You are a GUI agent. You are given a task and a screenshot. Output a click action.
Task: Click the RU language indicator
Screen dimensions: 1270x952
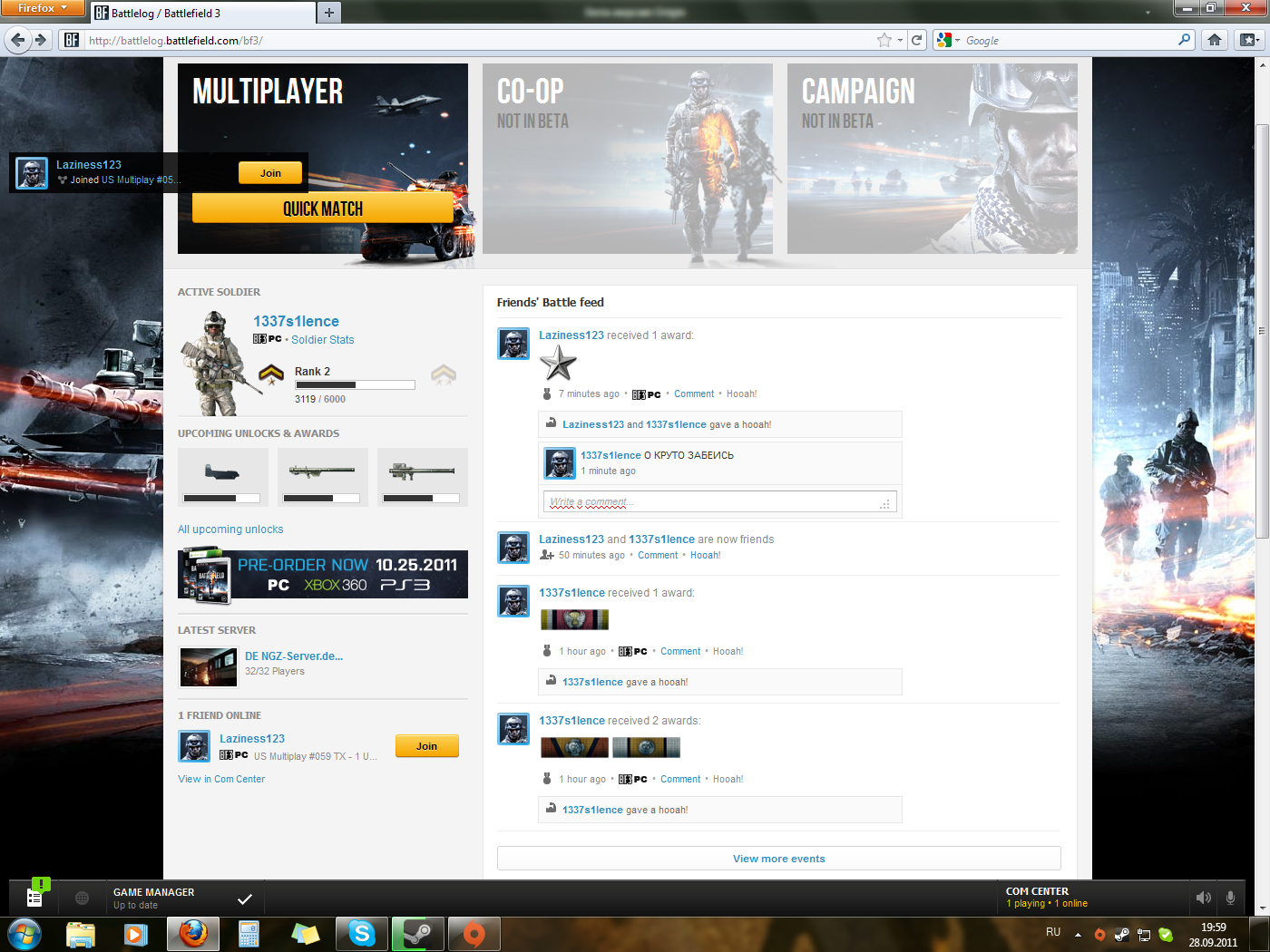coord(1053,932)
